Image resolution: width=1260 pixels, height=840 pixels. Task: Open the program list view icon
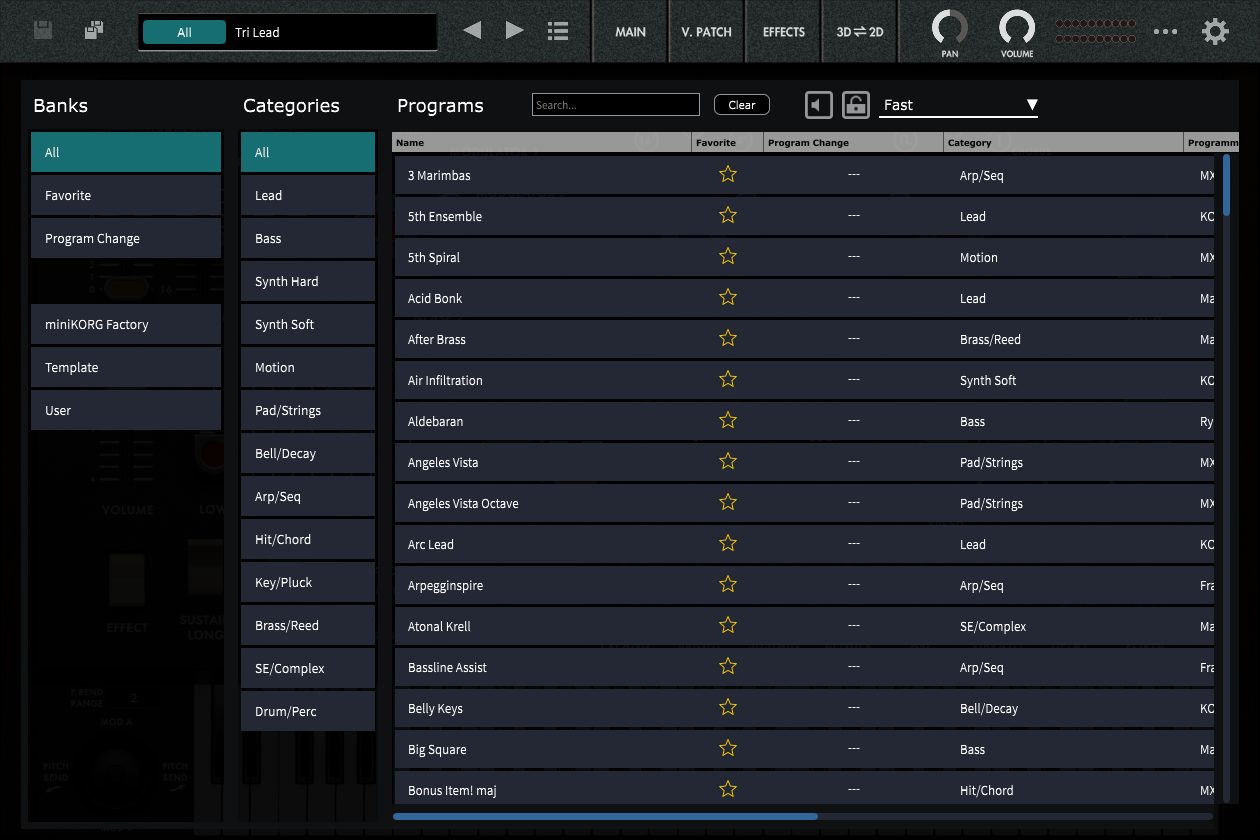tap(557, 30)
